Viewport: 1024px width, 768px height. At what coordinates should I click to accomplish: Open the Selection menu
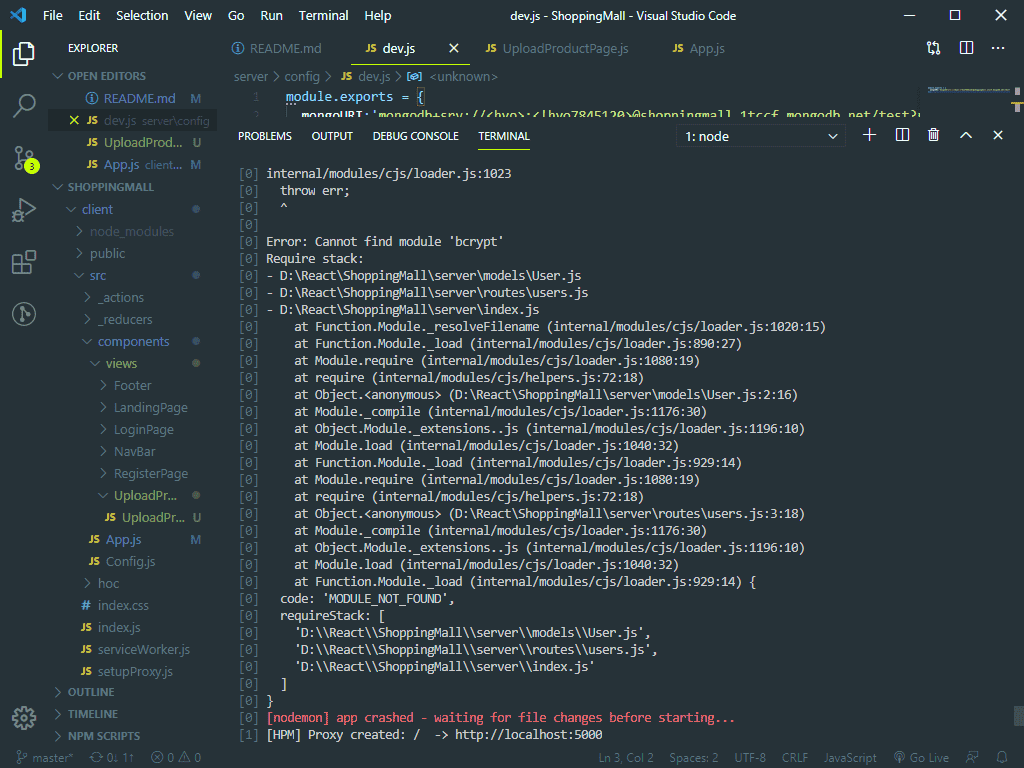pyautogui.click(x=142, y=16)
